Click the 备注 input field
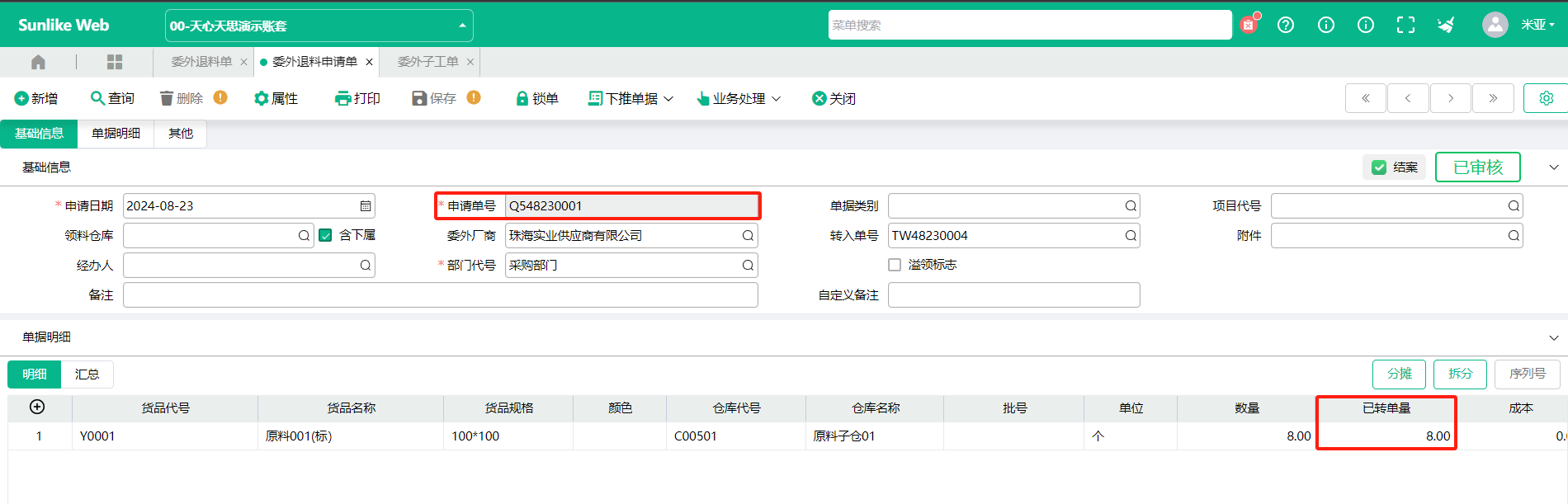 click(440, 295)
